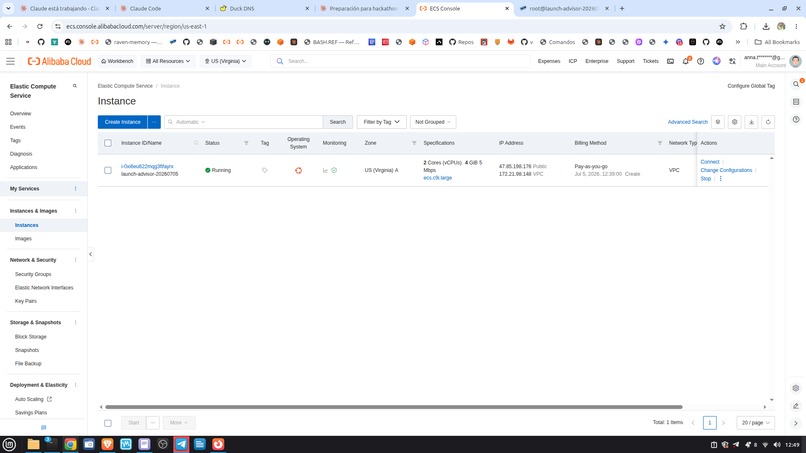The width and height of the screenshot is (806, 453).
Task: Open My Services options menu
Action: 76,189
